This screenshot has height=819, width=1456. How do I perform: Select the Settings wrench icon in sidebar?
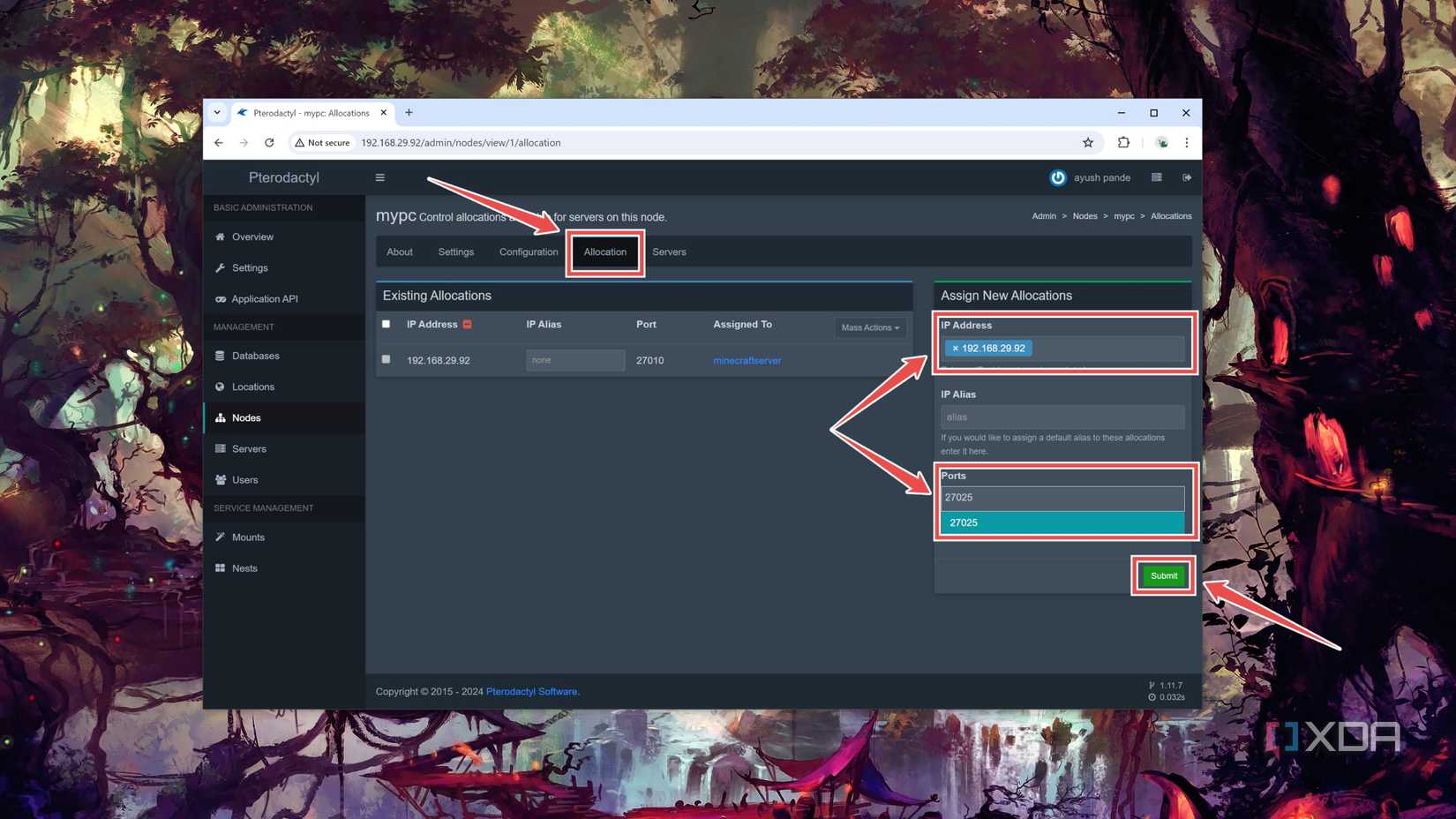pyautogui.click(x=221, y=267)
